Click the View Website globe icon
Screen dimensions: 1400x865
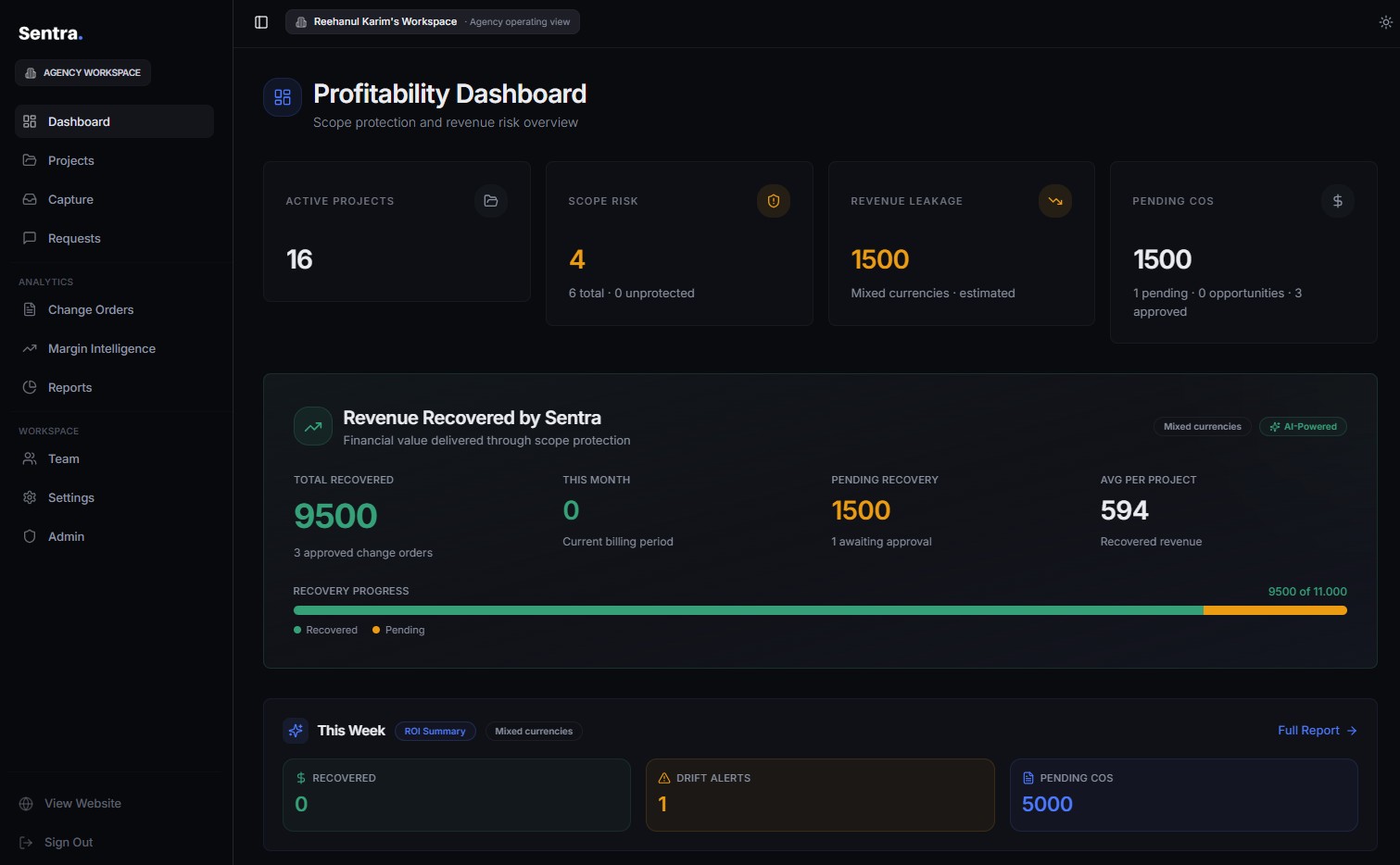point(26,804)
